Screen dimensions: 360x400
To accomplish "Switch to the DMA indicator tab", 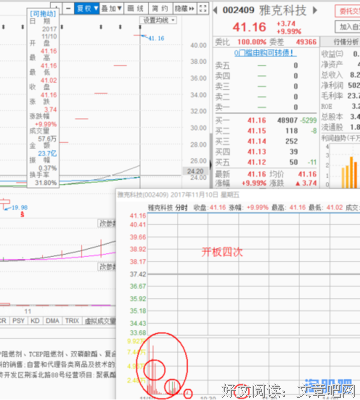I will point(52,321).
